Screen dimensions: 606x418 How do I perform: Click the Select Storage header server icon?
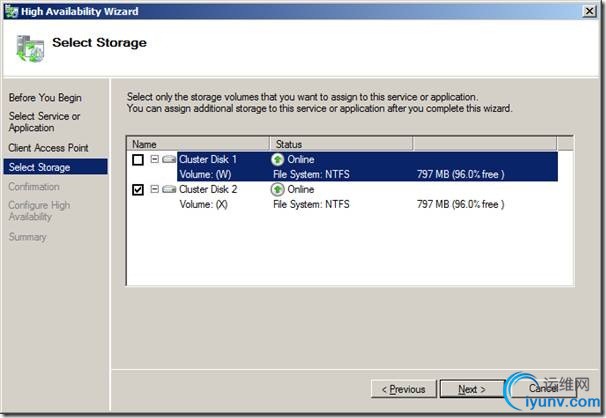tap(29, 48)
